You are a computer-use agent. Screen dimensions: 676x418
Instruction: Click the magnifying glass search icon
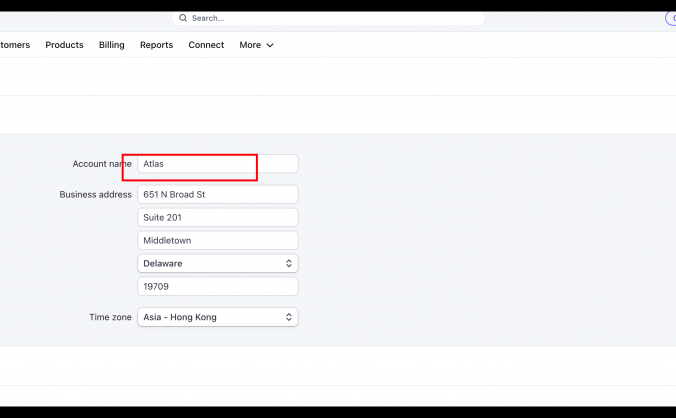[x=183, y=18]
